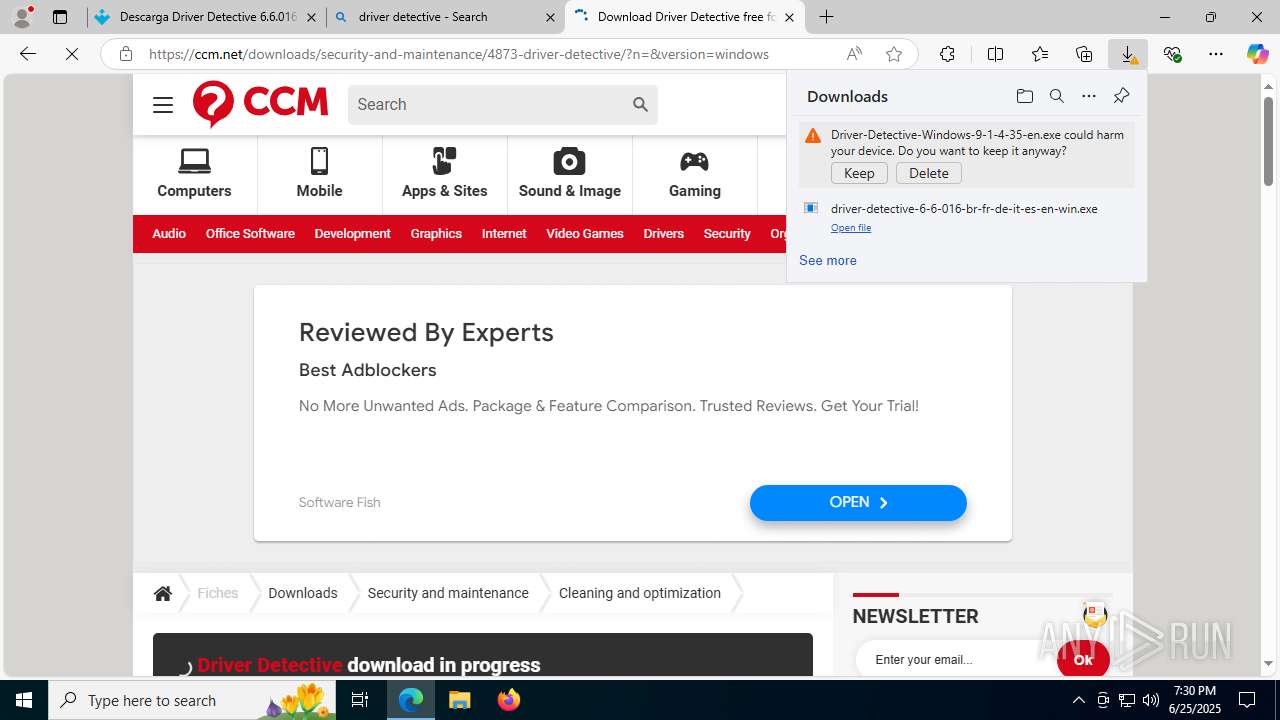The height and width of the screenshot is (720, 1280).
Task: Pin the Downloads panel
Action: click(1121, 96)
